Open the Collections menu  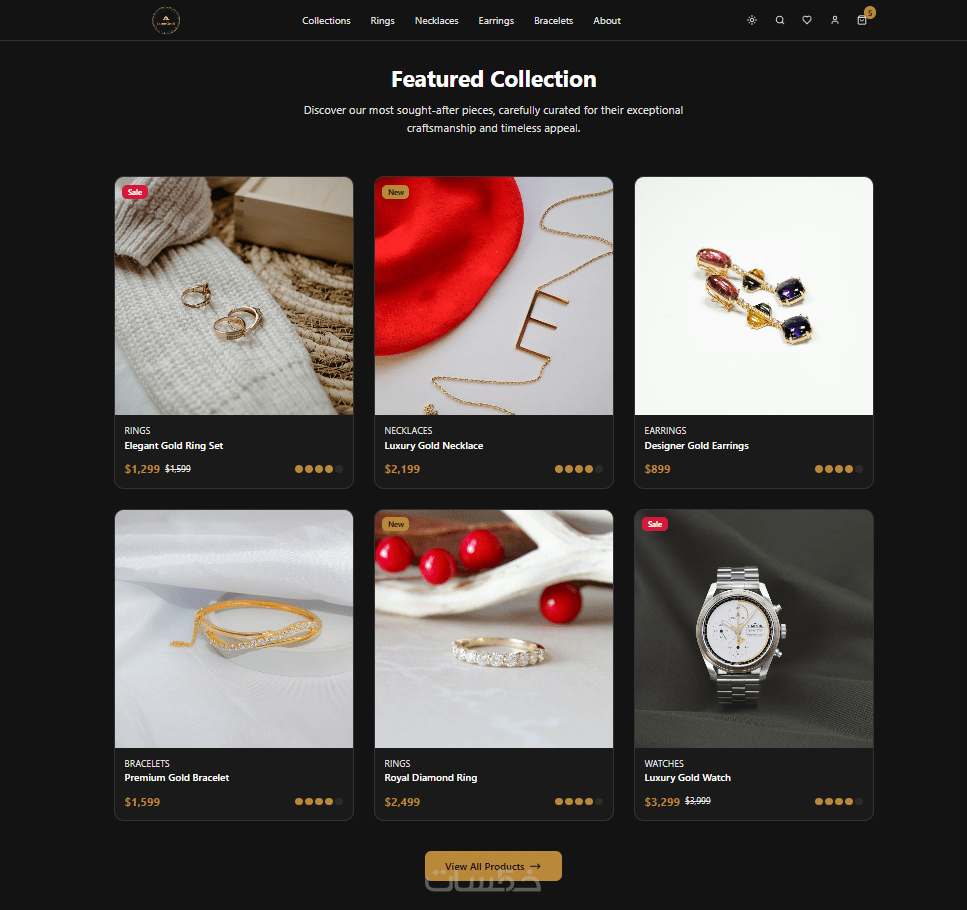pos(326,21)
